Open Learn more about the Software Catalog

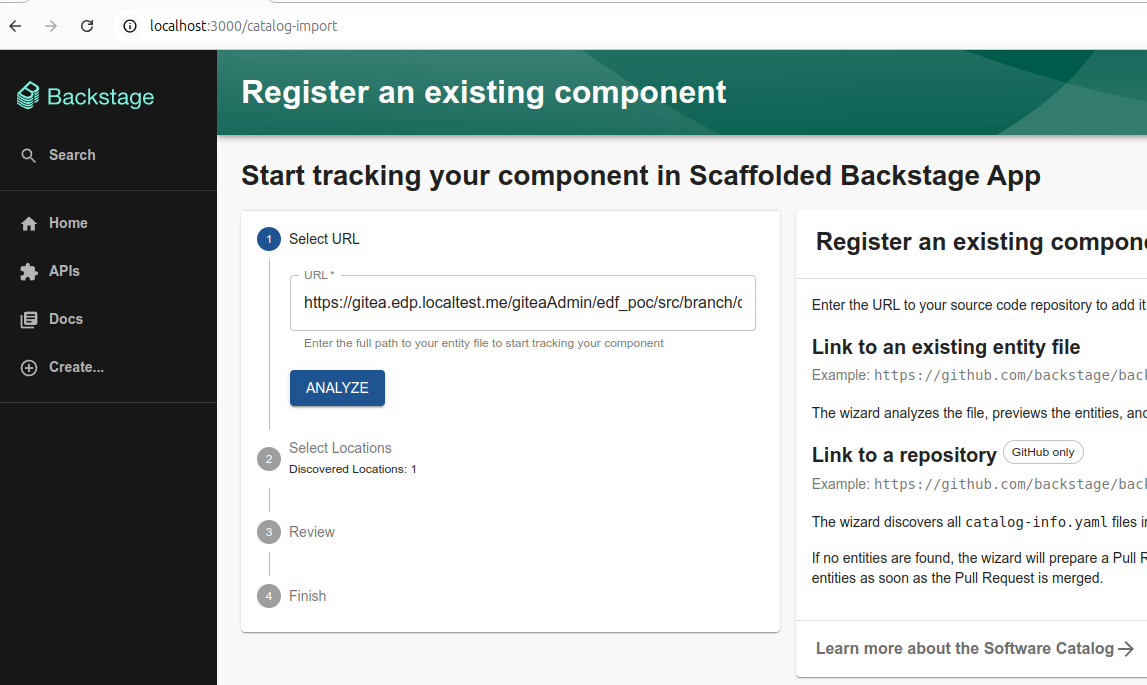coord(965,648)
